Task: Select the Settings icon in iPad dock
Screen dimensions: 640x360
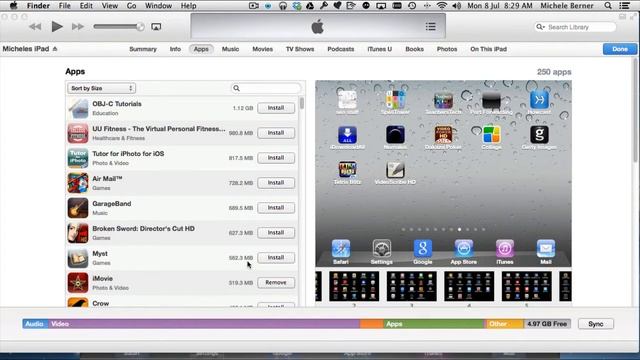Action: 382,249
